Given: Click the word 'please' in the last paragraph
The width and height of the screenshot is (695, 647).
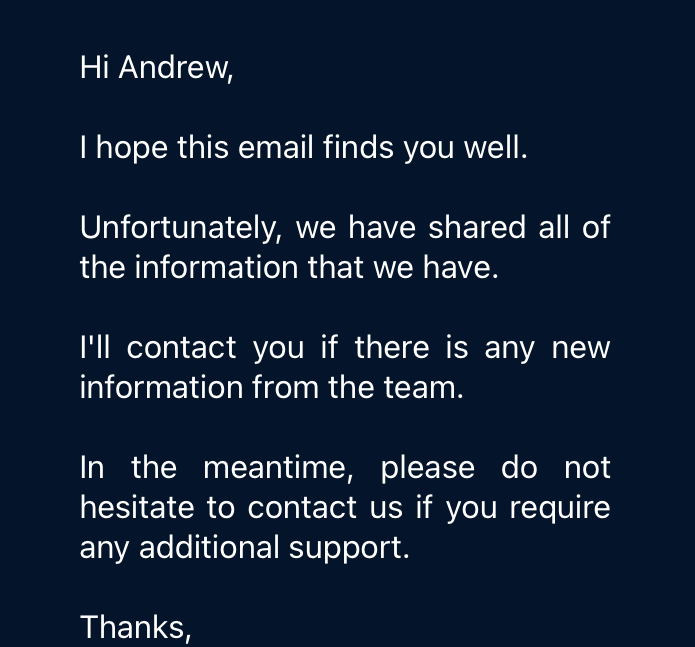Looking at the screenshot, I should [428, 469].
